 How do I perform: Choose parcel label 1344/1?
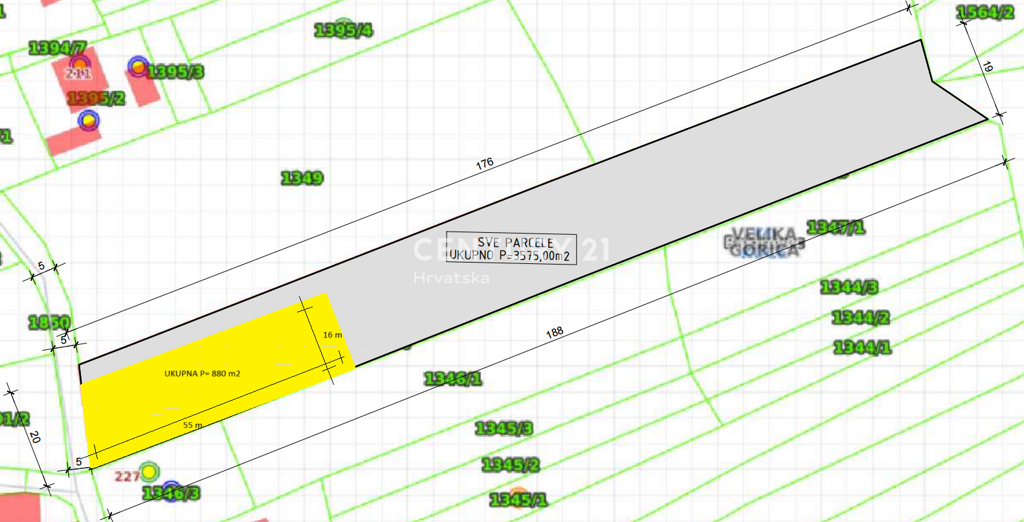[861, 348]
